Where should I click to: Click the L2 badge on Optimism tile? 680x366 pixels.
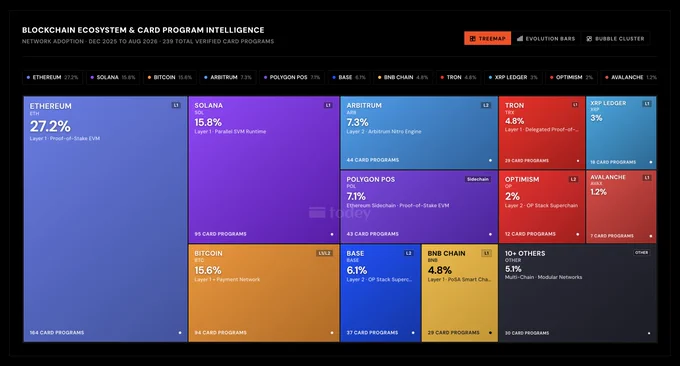[x=573, y=179]
